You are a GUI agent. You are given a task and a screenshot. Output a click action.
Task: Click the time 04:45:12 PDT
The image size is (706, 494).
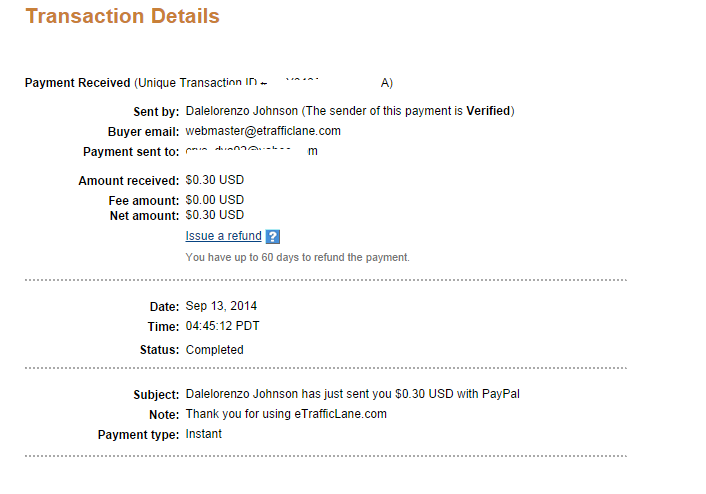click(222, 326)
